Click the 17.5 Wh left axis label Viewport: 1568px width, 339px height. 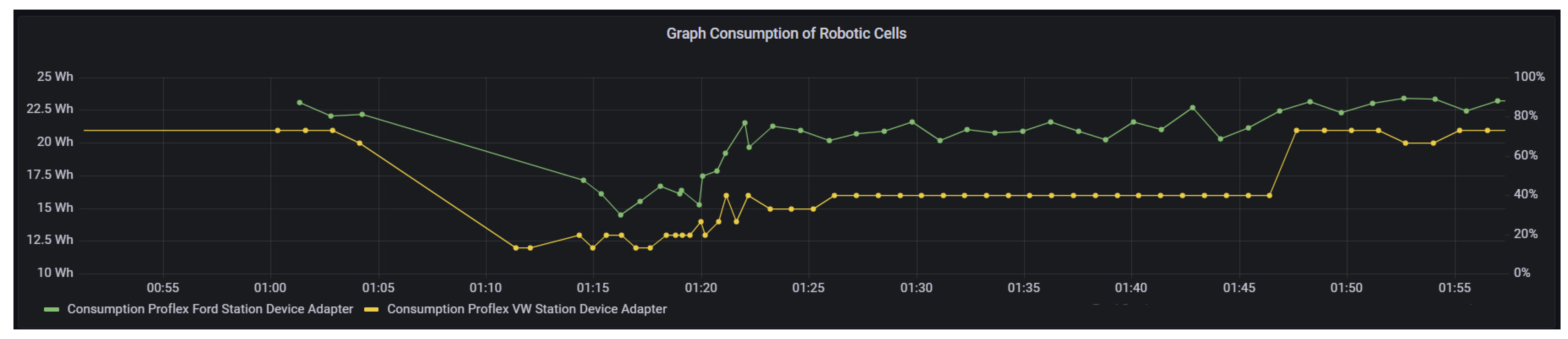tap(49, 175)
